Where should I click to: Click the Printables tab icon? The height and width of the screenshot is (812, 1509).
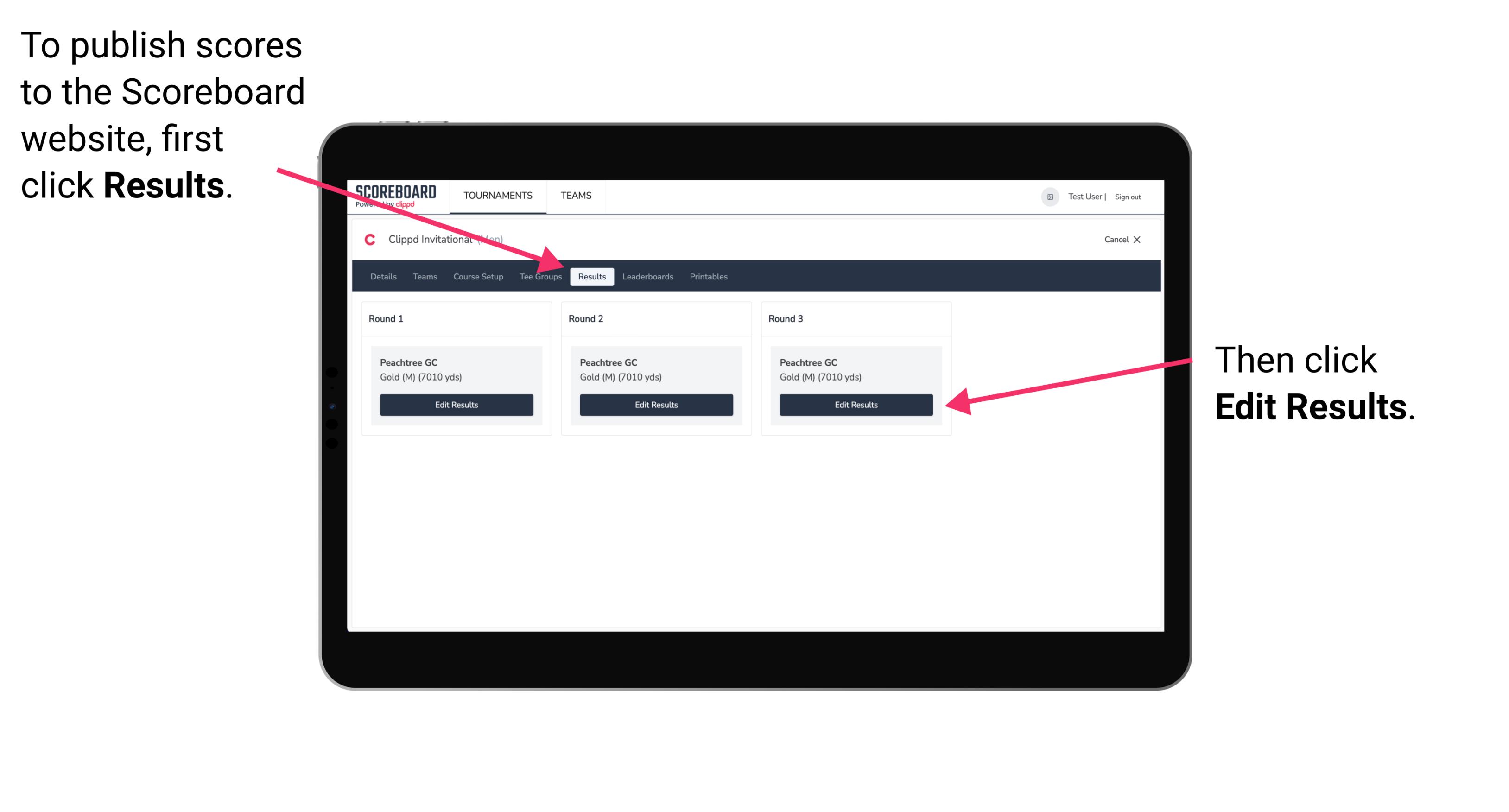pos(708,276)
